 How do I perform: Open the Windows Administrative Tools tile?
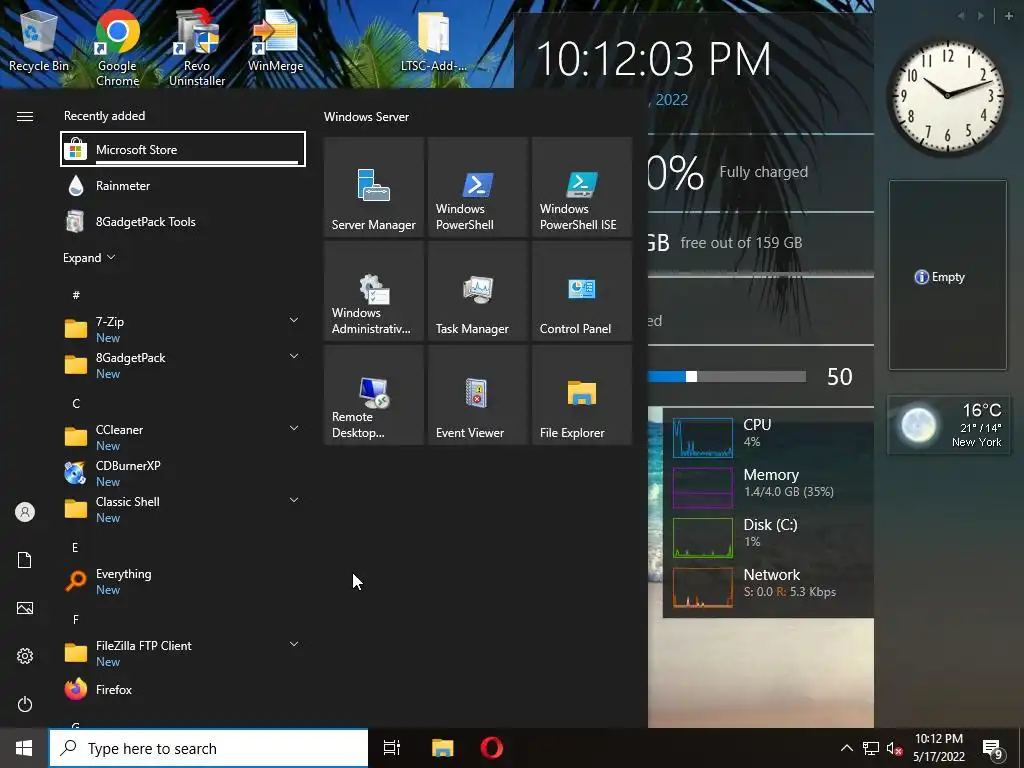point(374,291)
